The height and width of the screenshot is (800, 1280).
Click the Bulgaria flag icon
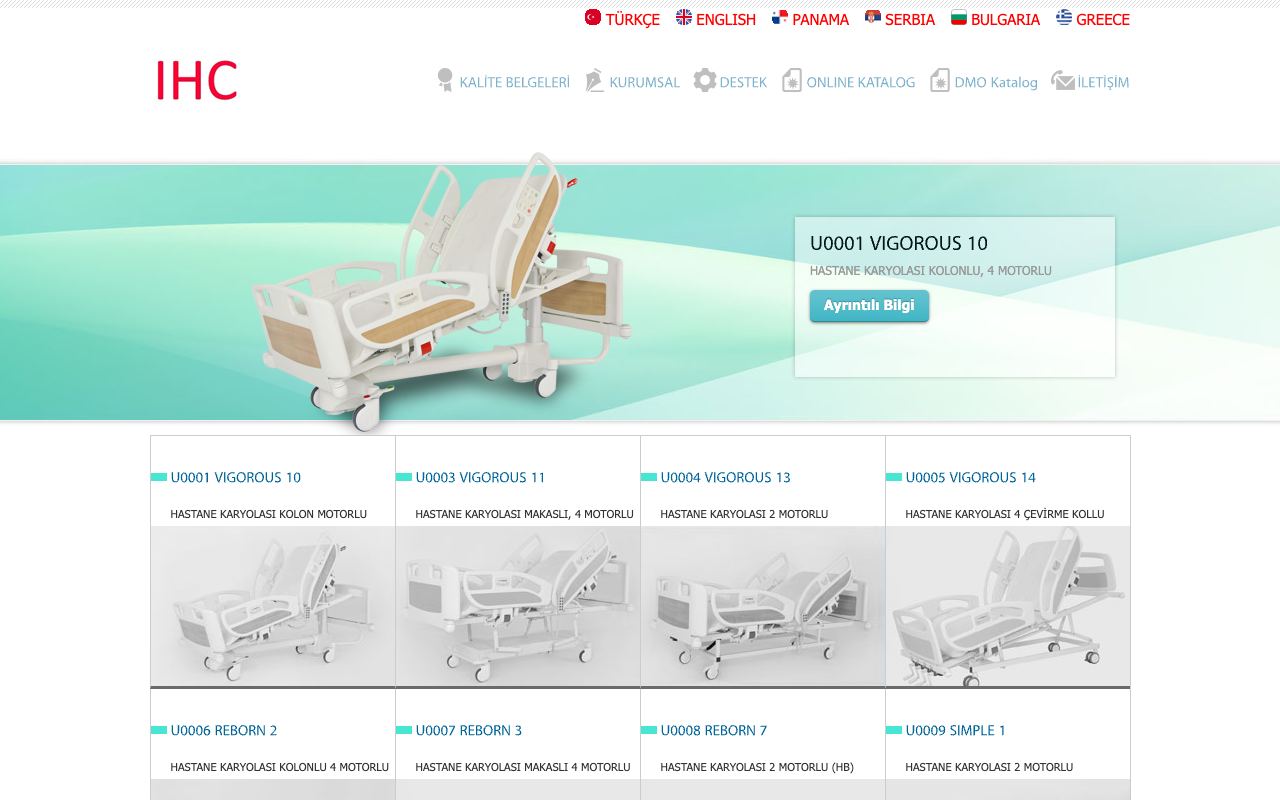959,17
